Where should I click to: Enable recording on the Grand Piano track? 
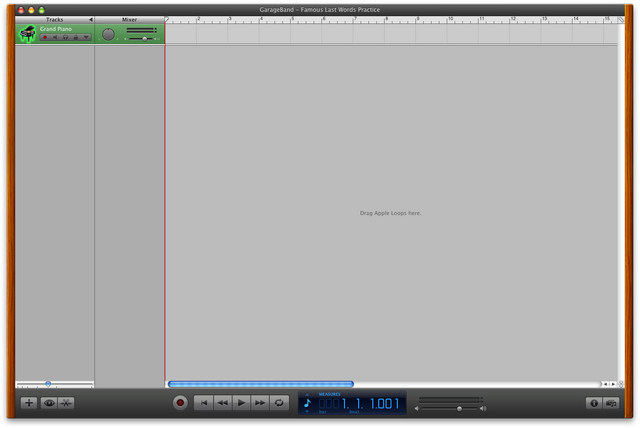coord(45,38)
